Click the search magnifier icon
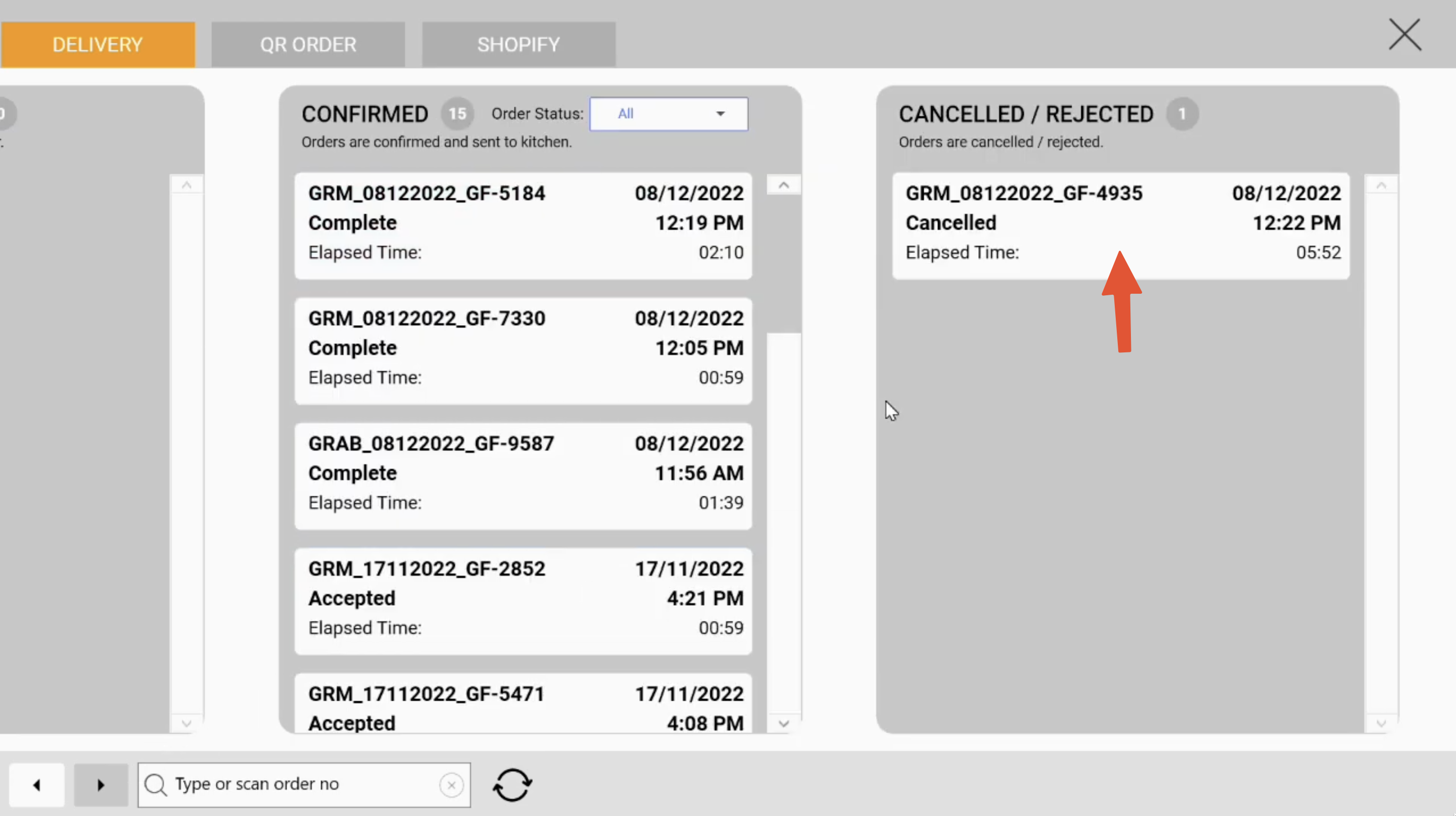The height and width of the screenshot is (816, 1456). point(155,785)
